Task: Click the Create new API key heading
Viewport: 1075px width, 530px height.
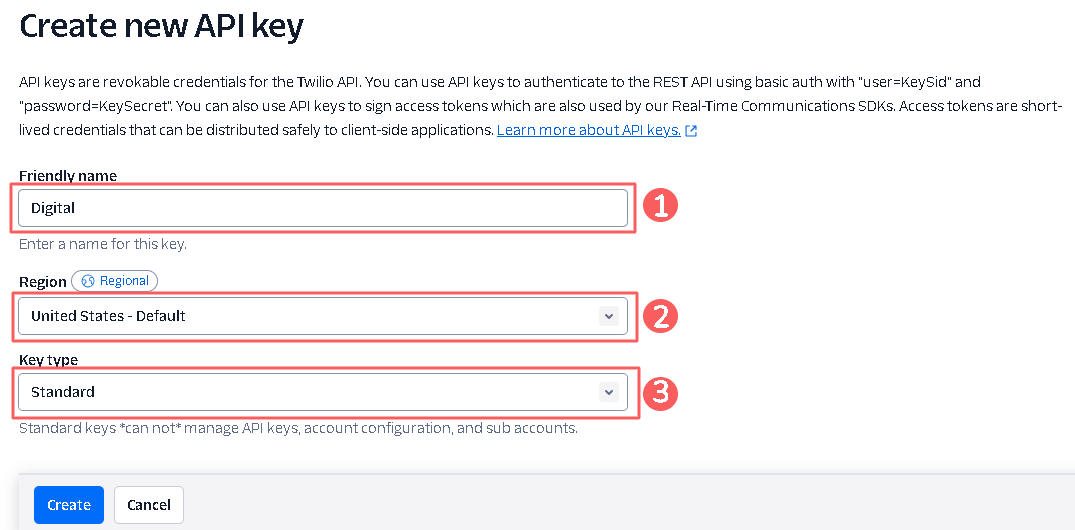Action: coord(161,26)
